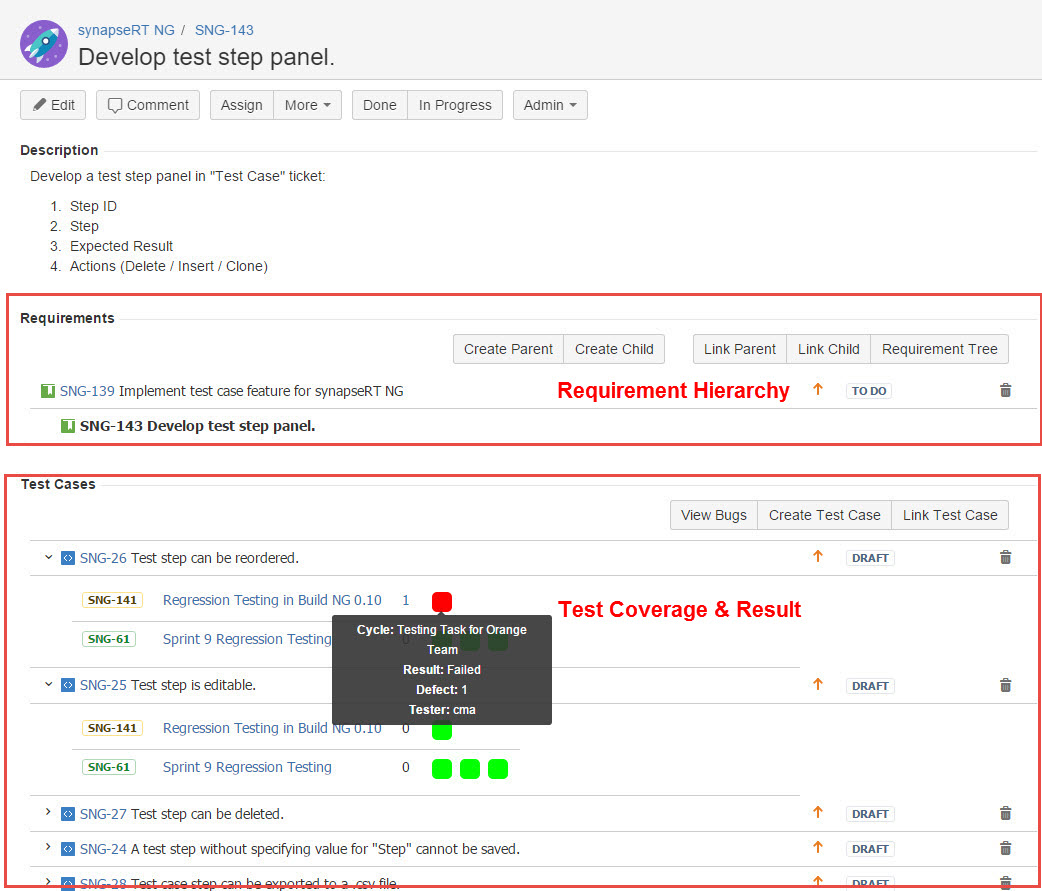The height and width of the screenshot is (891, 1042).
Task: Click the Edit issue button
Action: tap(53, 105)
